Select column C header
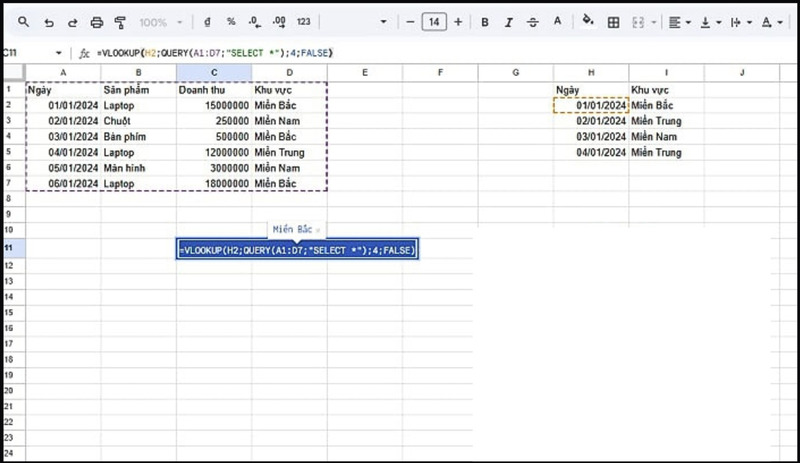 point(214,72)
